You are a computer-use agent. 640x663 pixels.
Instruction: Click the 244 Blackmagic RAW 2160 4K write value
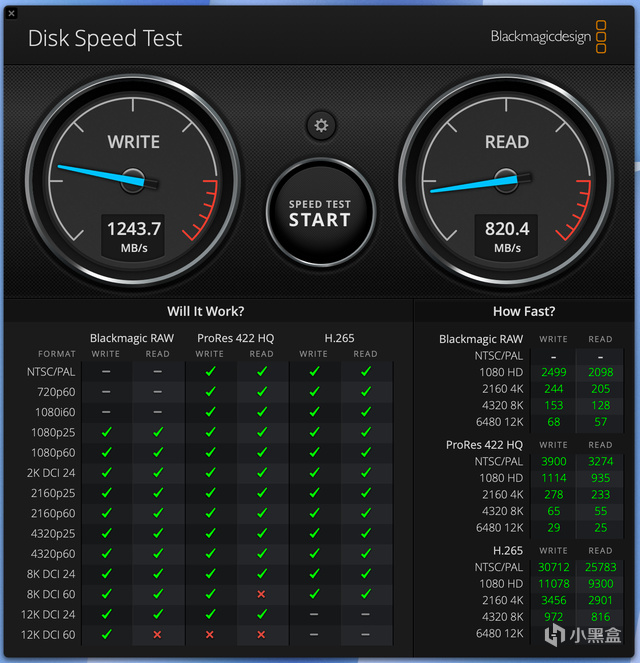pos(554,389)
